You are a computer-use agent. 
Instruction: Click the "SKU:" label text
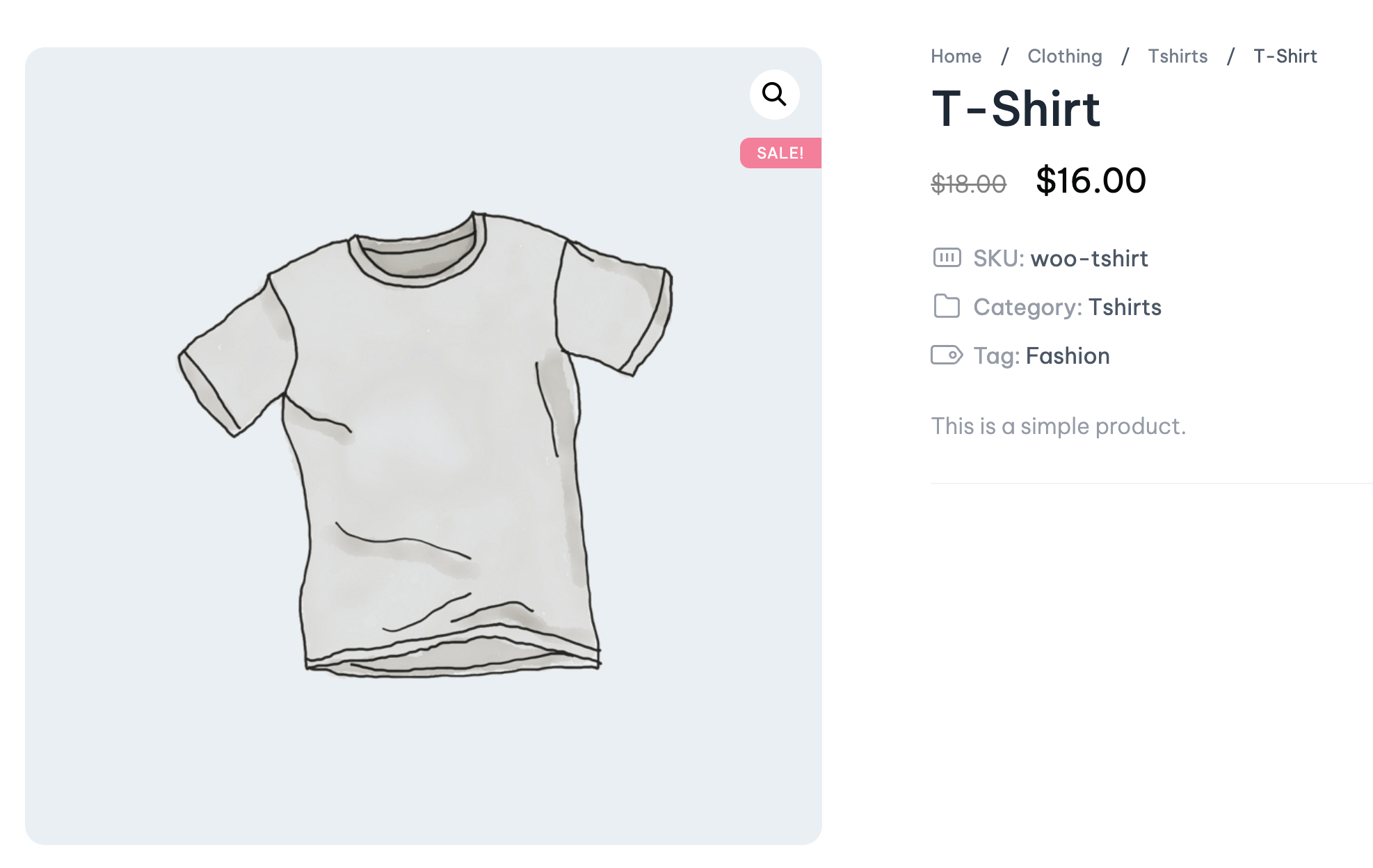[x=999, y=259]
